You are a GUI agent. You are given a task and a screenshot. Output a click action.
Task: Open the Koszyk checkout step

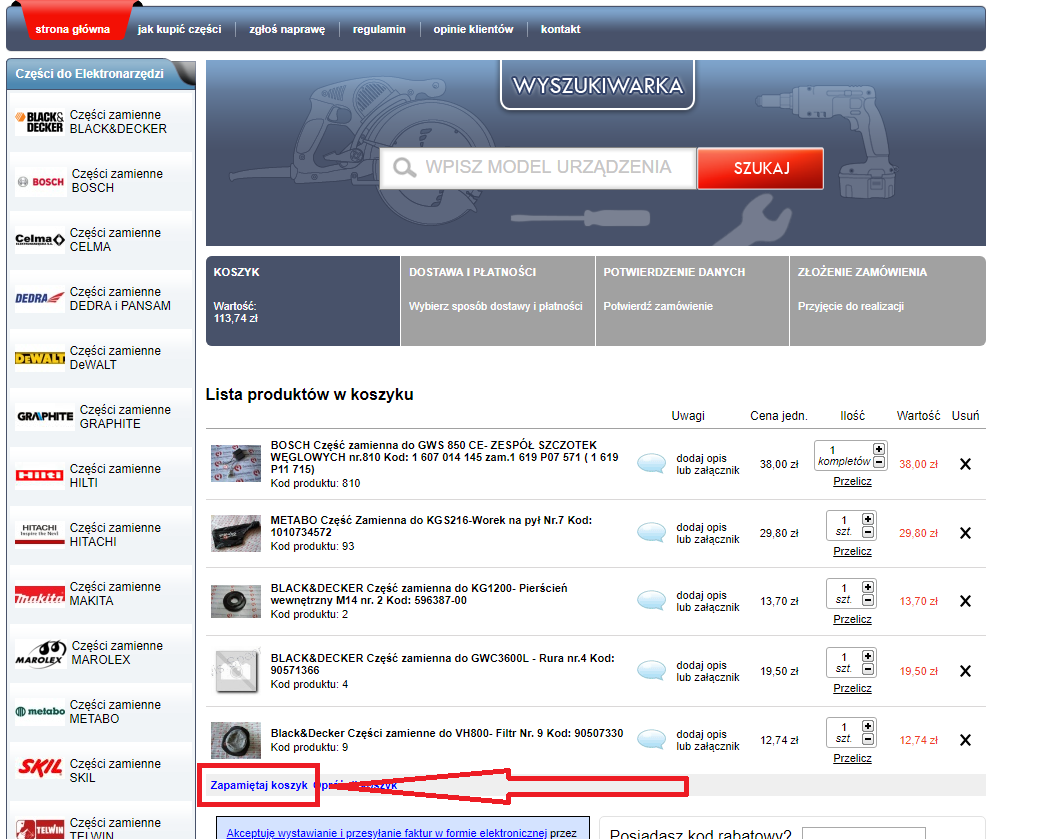click(303, 301)
